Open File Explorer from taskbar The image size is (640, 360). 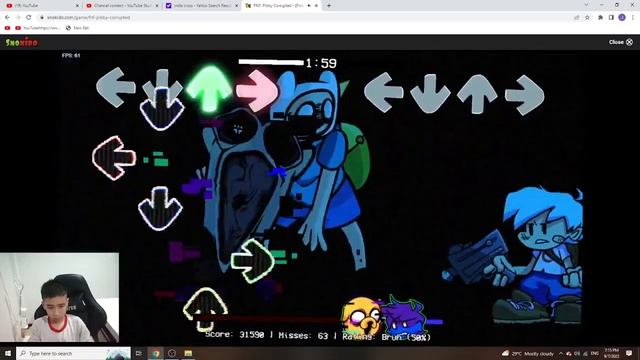click(188, 353)
